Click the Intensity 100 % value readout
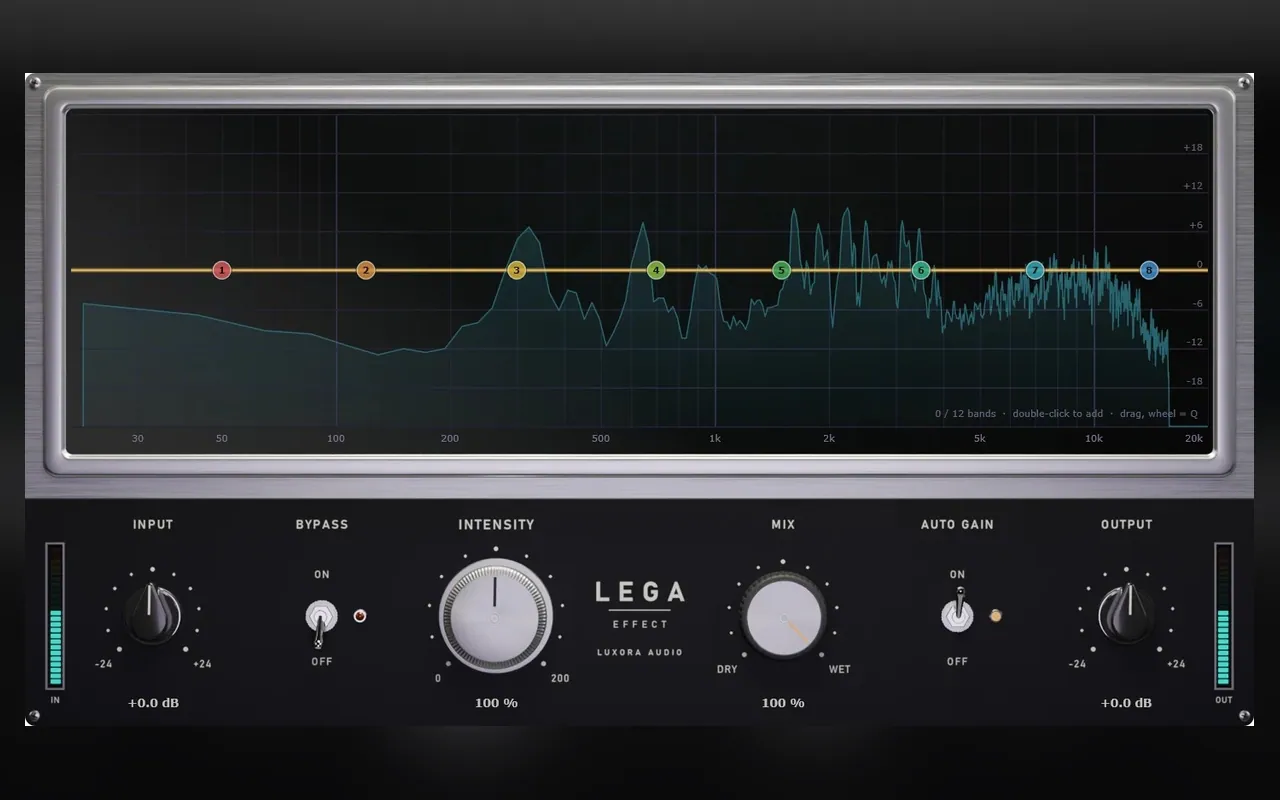1280x800 pixels. click(x=496, y=703)
